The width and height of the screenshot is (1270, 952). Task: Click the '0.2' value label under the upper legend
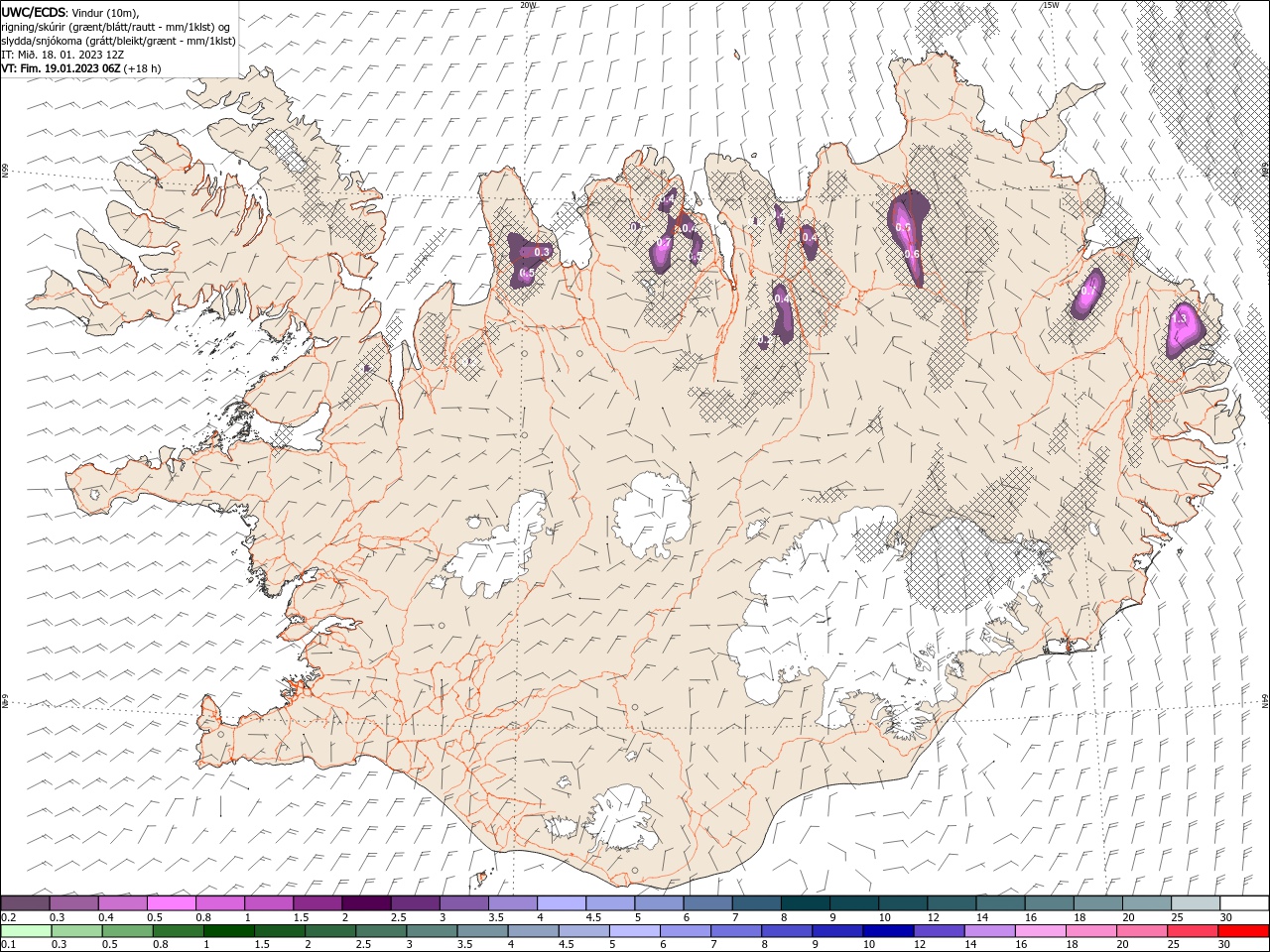click(8, 916)
